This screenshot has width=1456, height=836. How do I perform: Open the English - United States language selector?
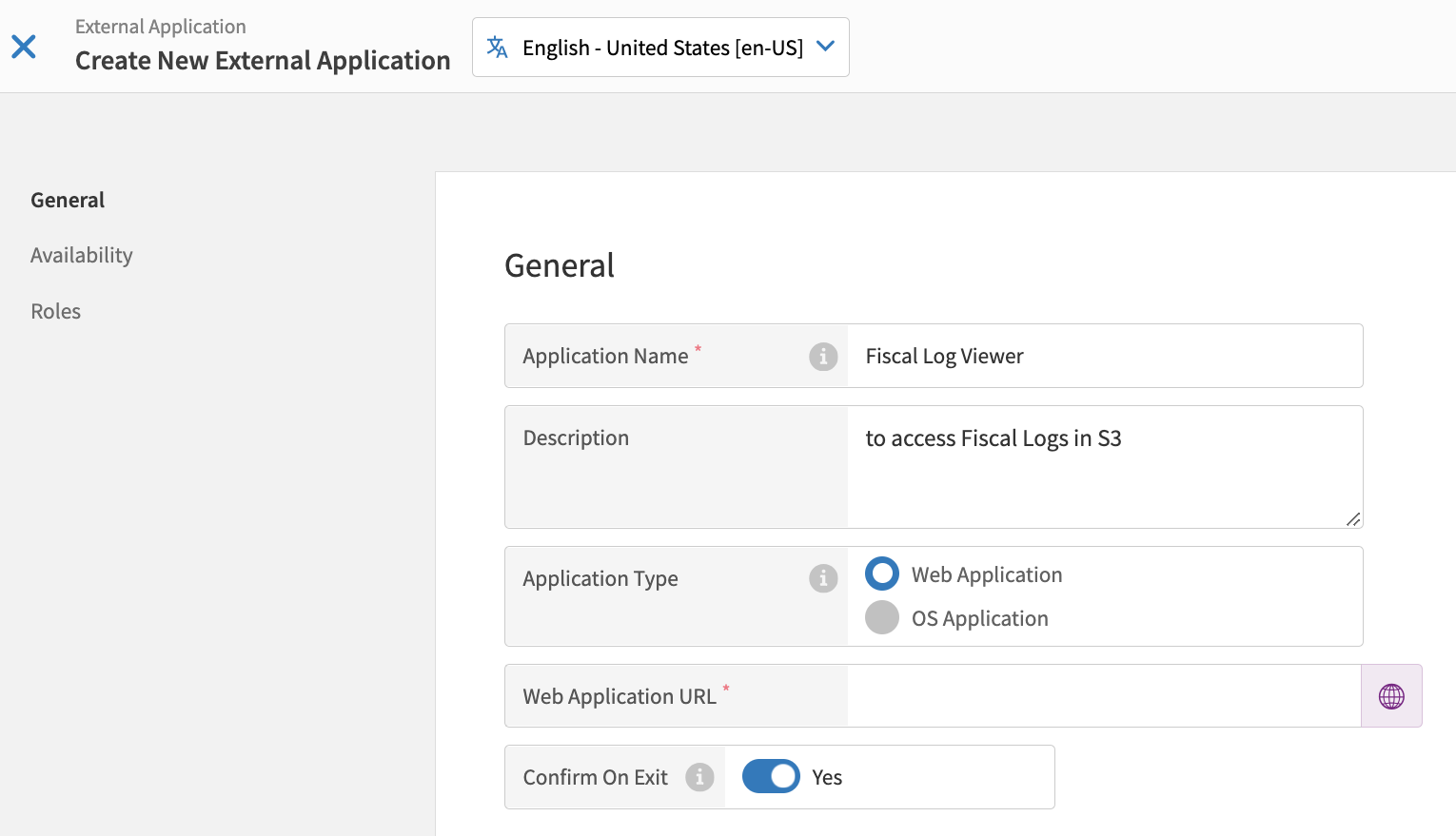tap(661, 48)
